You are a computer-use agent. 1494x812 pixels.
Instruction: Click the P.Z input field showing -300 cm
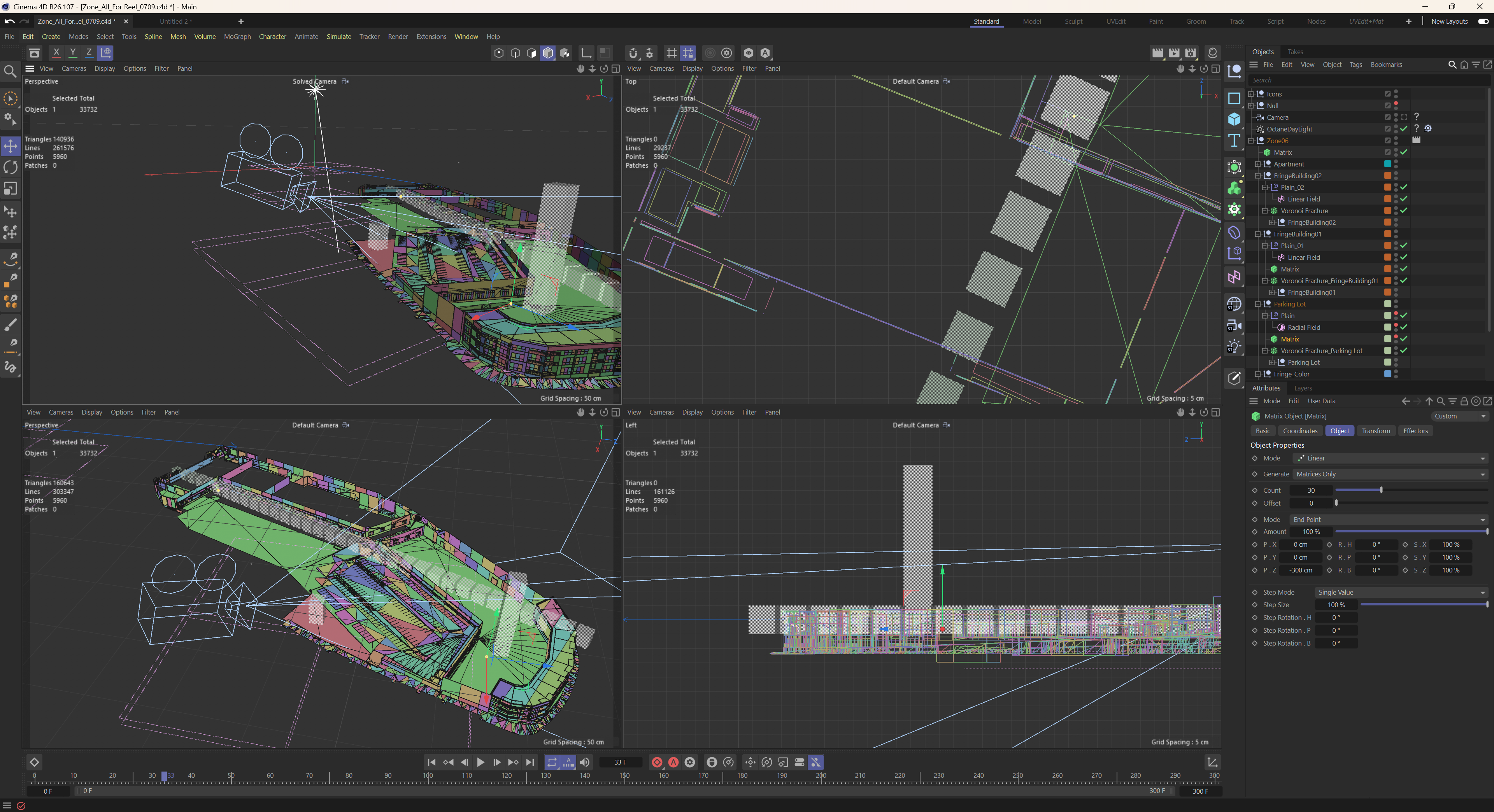[x=1300, y=570]
